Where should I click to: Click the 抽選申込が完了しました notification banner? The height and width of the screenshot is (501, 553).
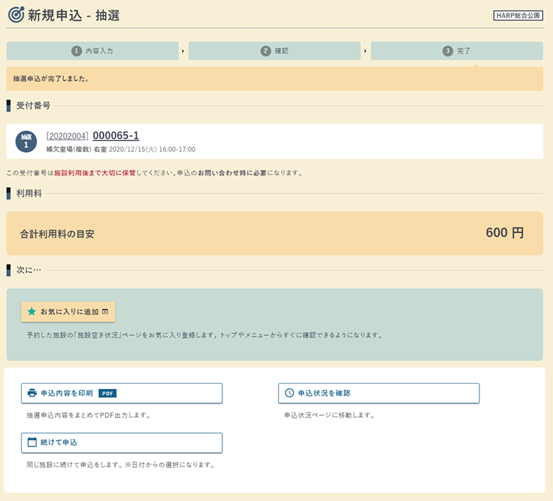click(x=275, y=79)
